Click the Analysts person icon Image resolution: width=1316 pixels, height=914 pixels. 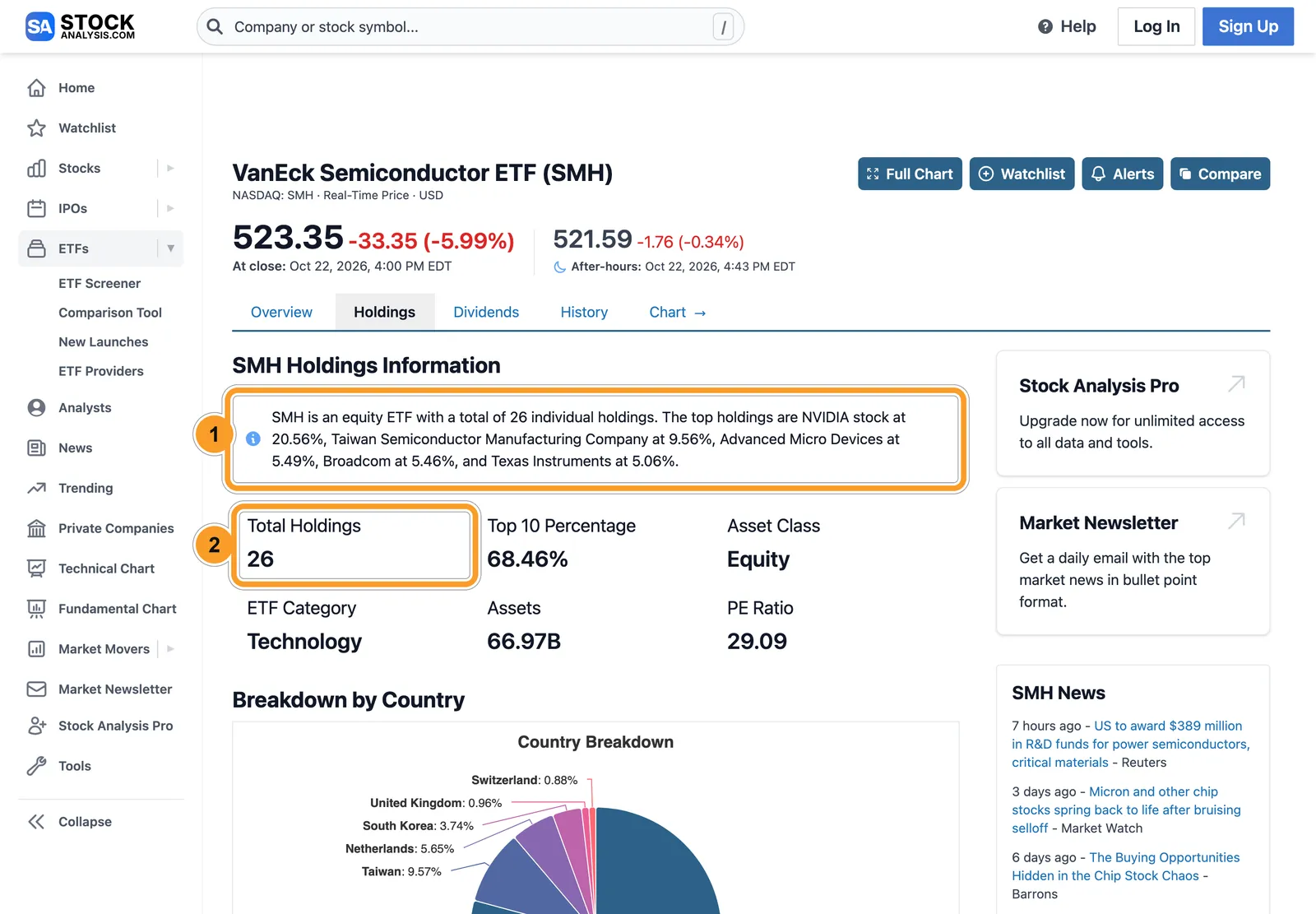point(36,408)
